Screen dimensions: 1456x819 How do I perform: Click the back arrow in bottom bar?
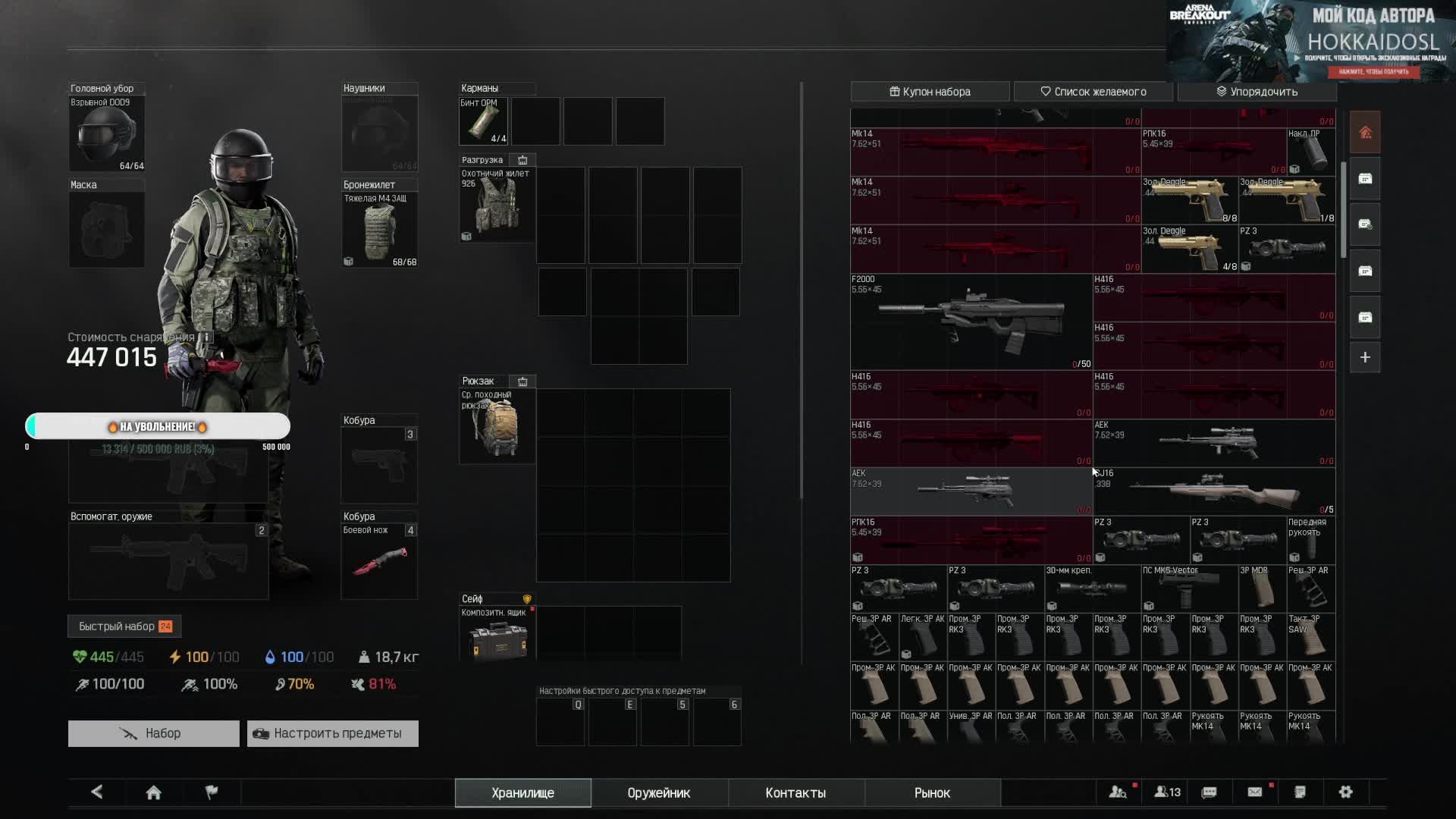(x=97, y=792)
